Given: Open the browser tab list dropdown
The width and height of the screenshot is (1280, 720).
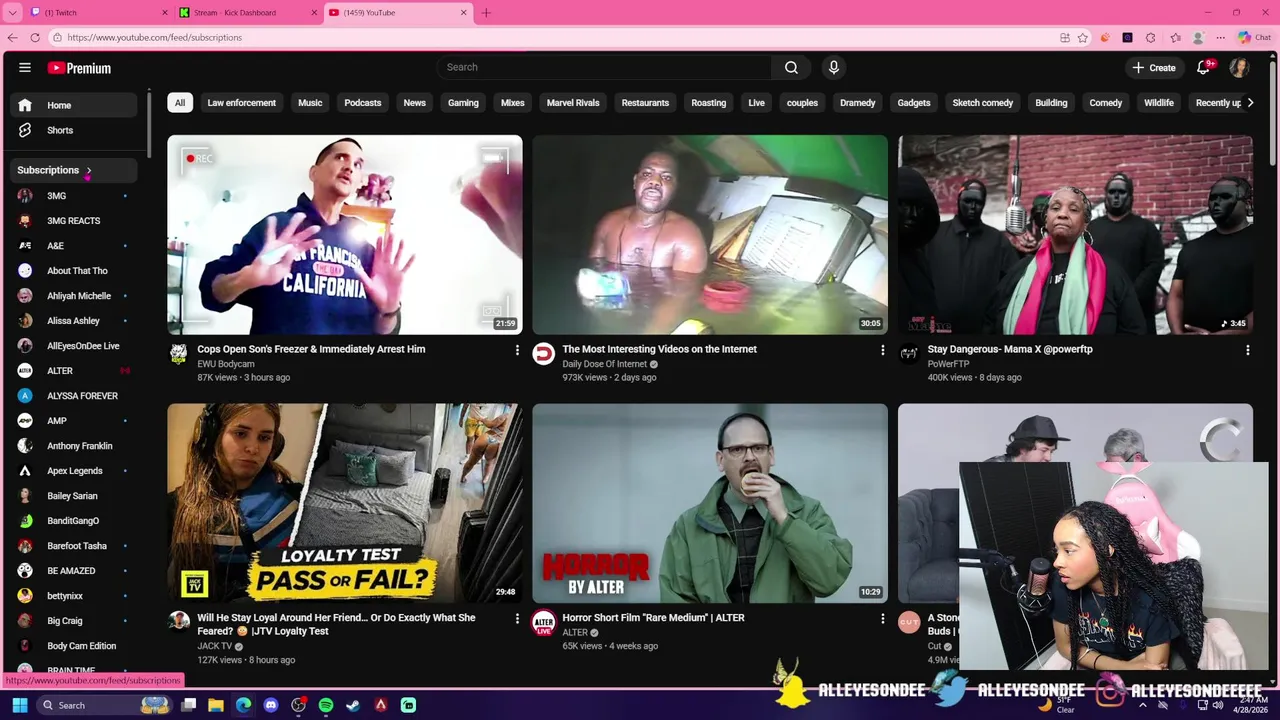Looking at the screenshot, I should click(12, 12).
